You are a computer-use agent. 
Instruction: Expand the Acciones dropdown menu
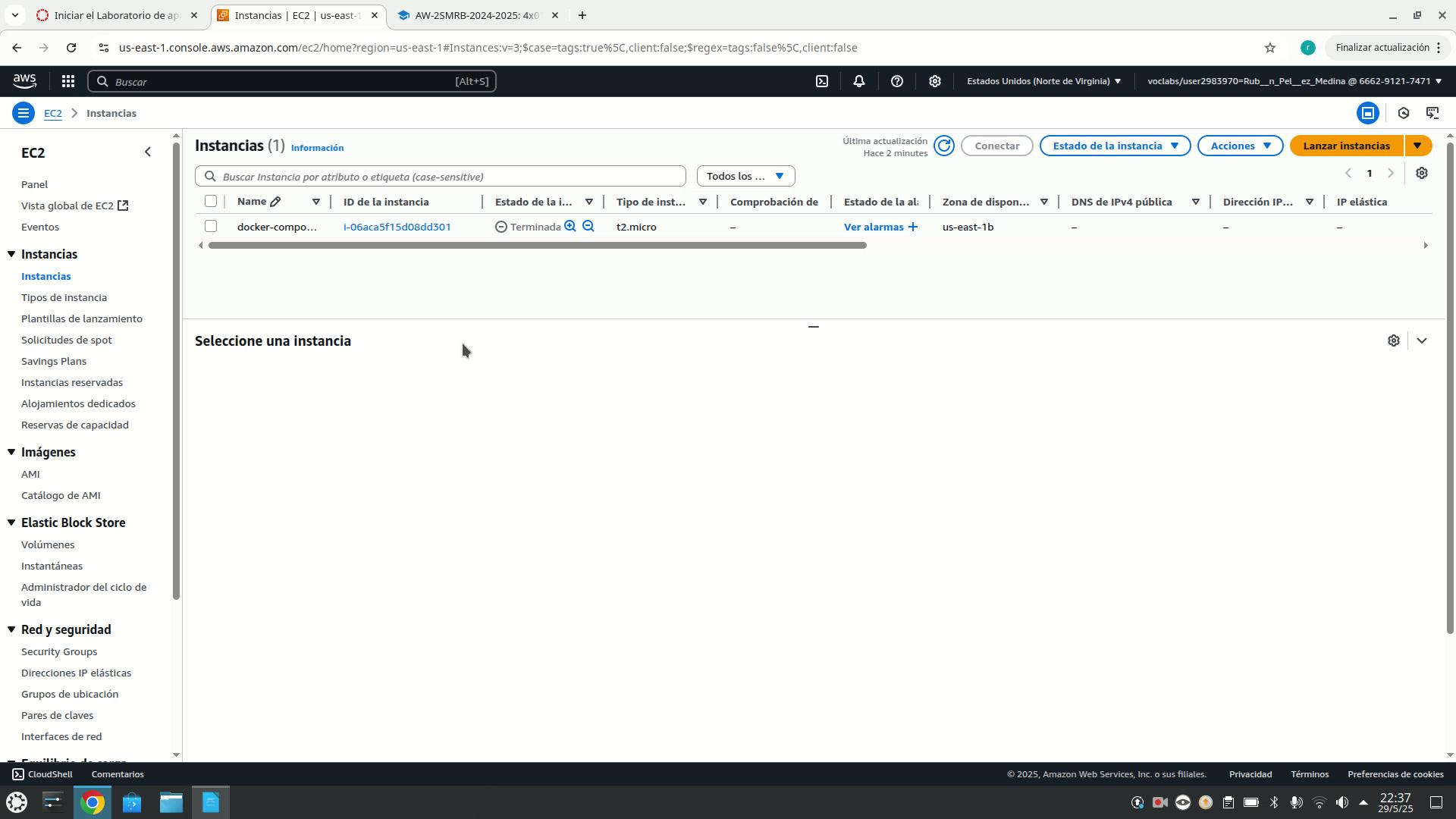1240,146
